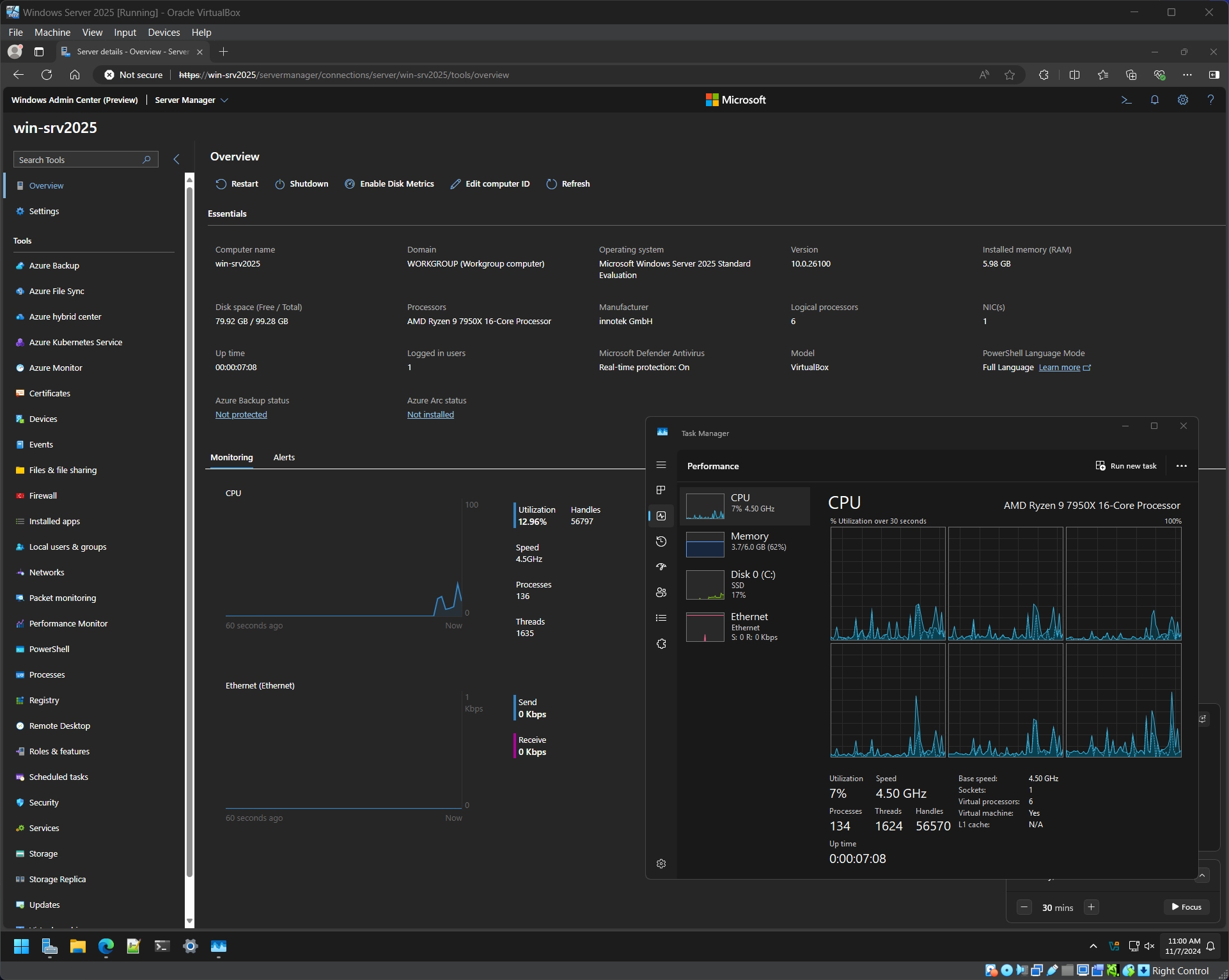Click the Restart server icon button
Image resolution: width=1229 pixels, height=980 pixels.
[x=221, y=184]
